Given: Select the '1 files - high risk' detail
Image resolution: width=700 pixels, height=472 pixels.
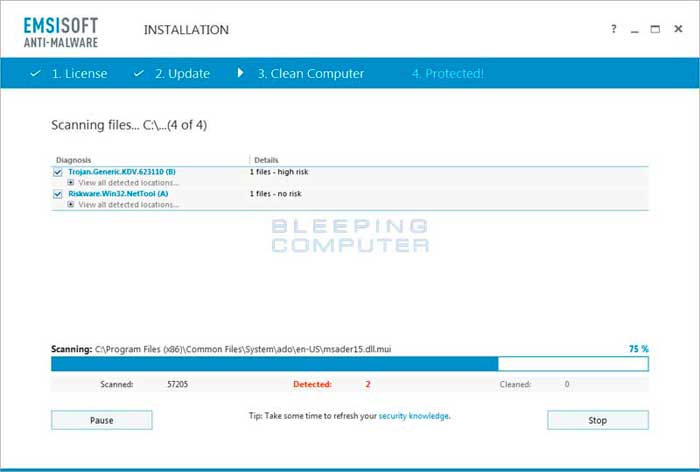Looking at the screenshot, I should click(279, 172).
